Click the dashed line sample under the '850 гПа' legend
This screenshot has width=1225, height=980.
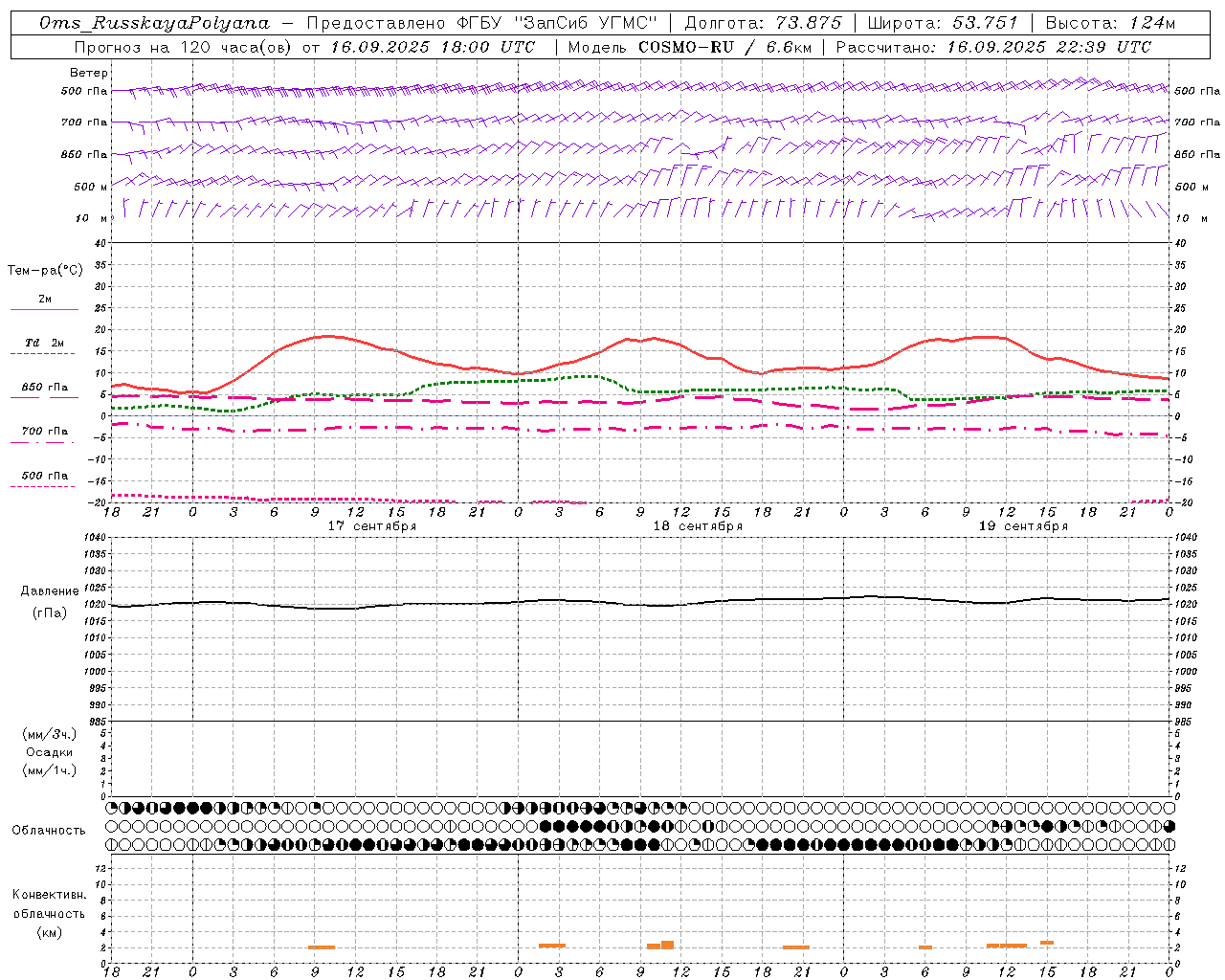44,397
